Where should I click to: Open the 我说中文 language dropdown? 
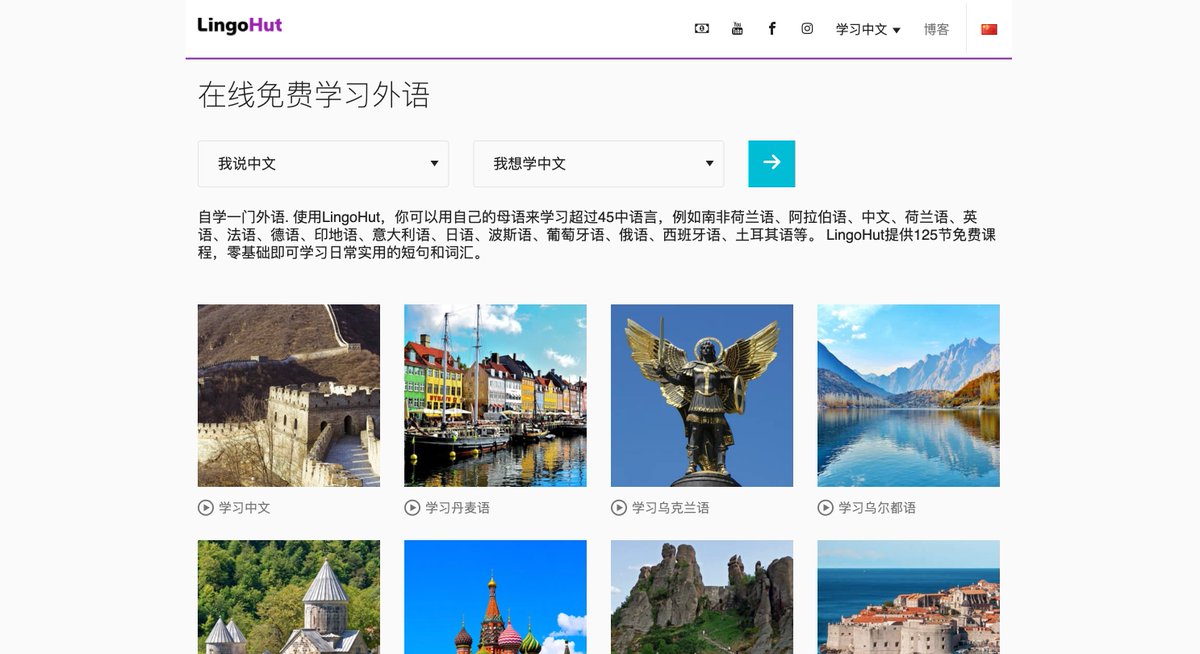click(323, 164)
